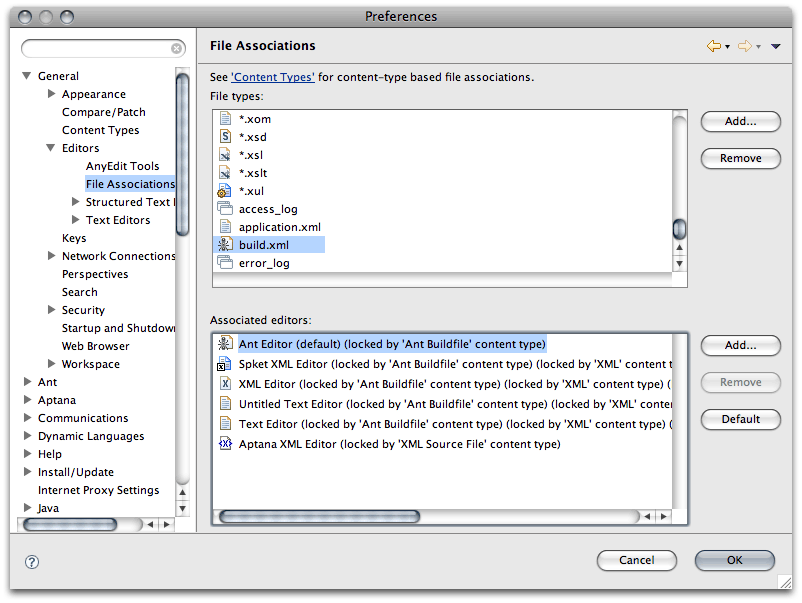The width and height of the screenshot is (802, 603).
Task: Click the help question mark icon
Action: click(32, 562)
